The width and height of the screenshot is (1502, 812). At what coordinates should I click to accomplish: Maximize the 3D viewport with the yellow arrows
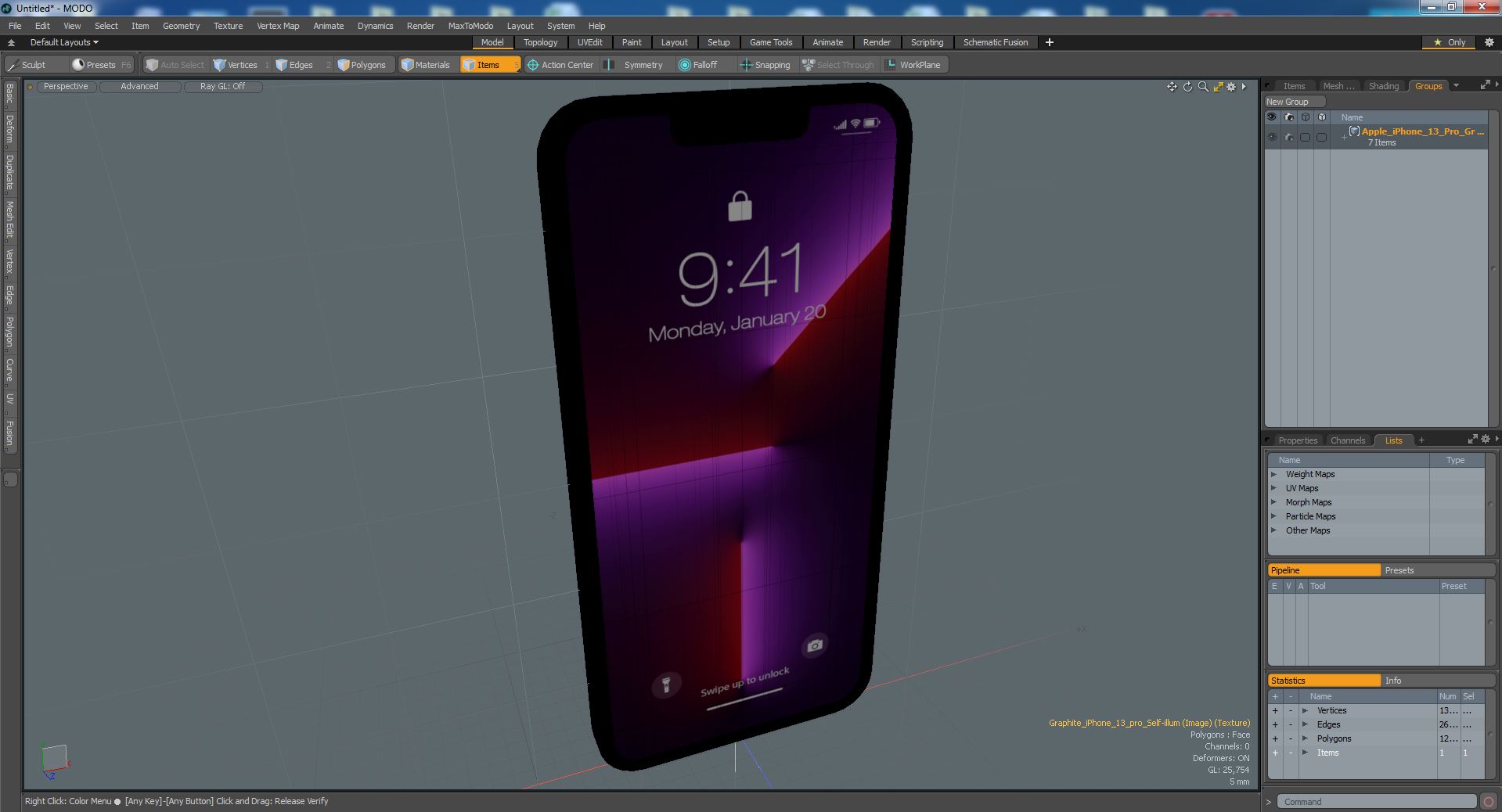[x=1218, y=87]
